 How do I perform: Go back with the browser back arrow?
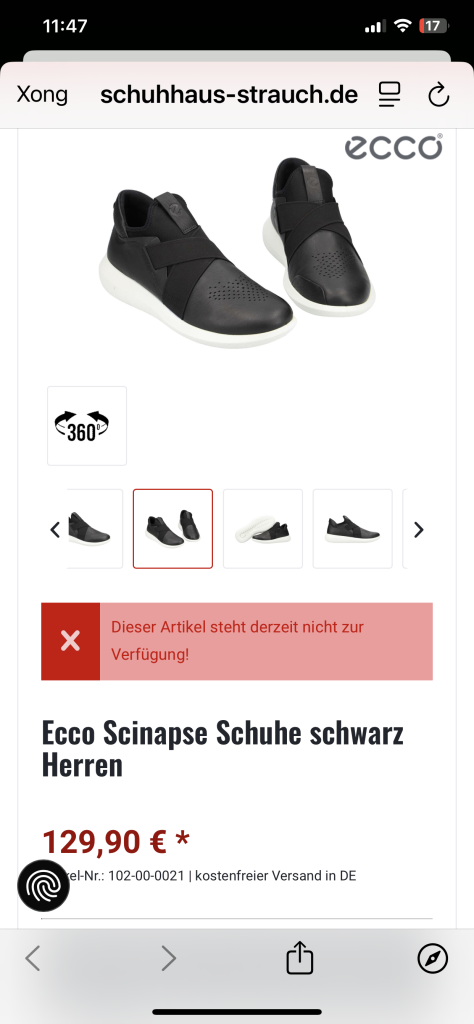33,959
